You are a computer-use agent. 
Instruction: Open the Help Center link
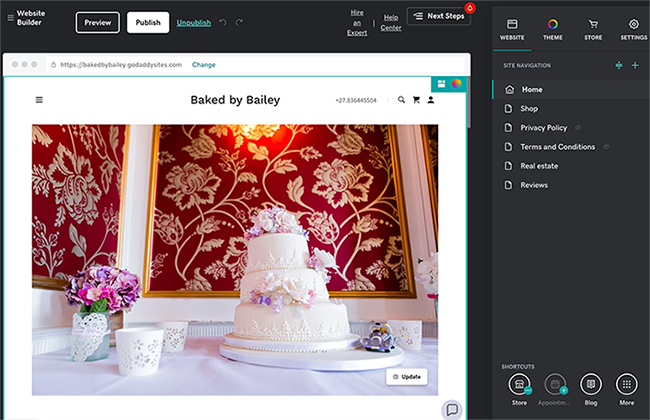391,23
